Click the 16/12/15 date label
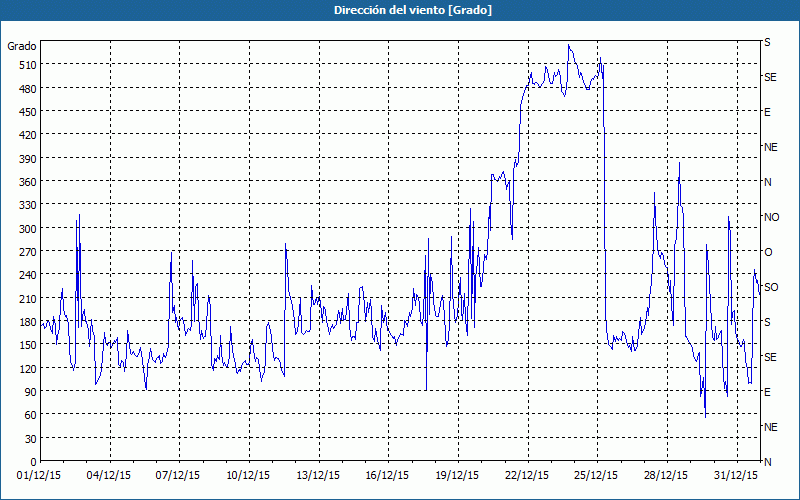 387,476
